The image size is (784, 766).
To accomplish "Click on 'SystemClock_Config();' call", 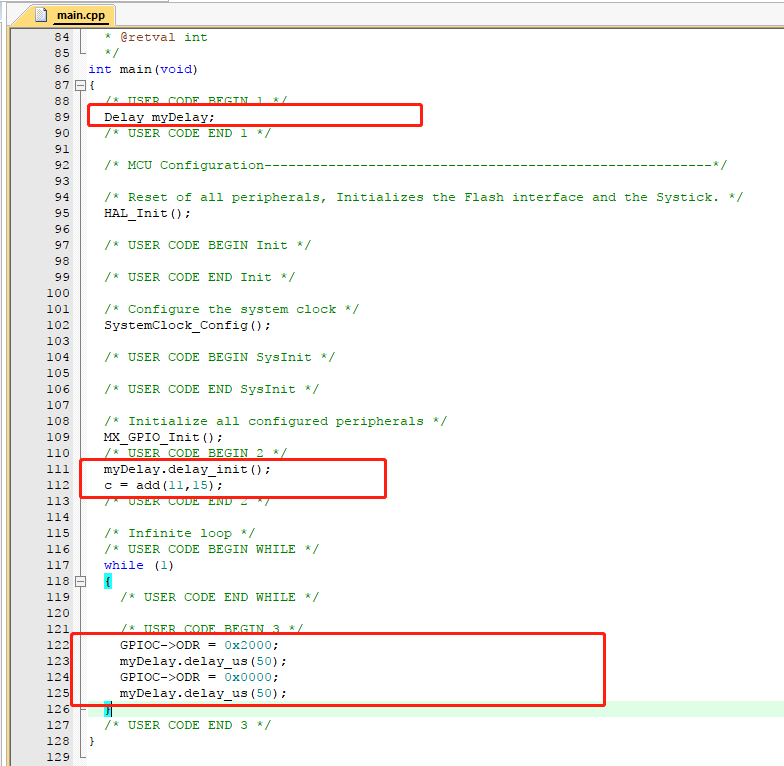I will click(187, 326).
